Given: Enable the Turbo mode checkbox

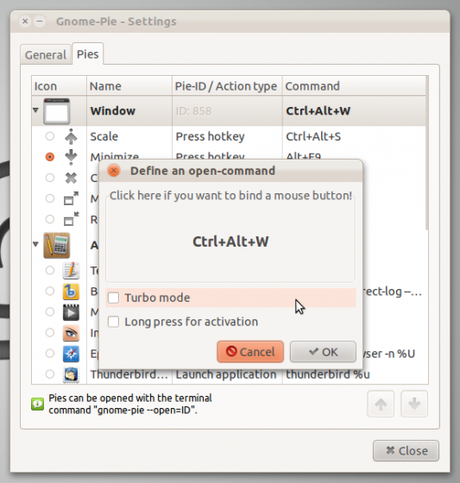Looking at the screenshot, I should pyautogui.click(x=113, y=298).
